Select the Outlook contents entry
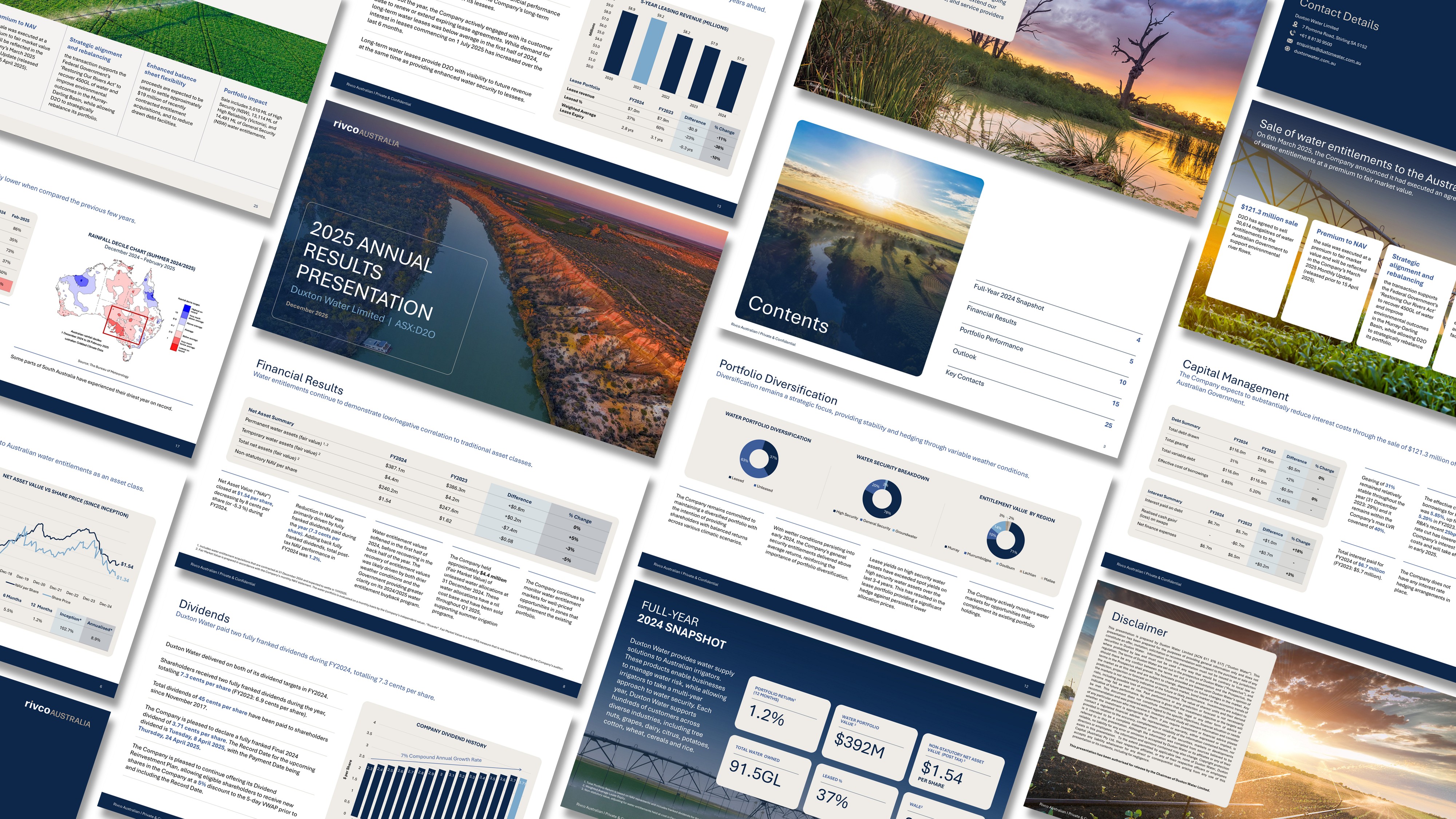 pos(964,355)
